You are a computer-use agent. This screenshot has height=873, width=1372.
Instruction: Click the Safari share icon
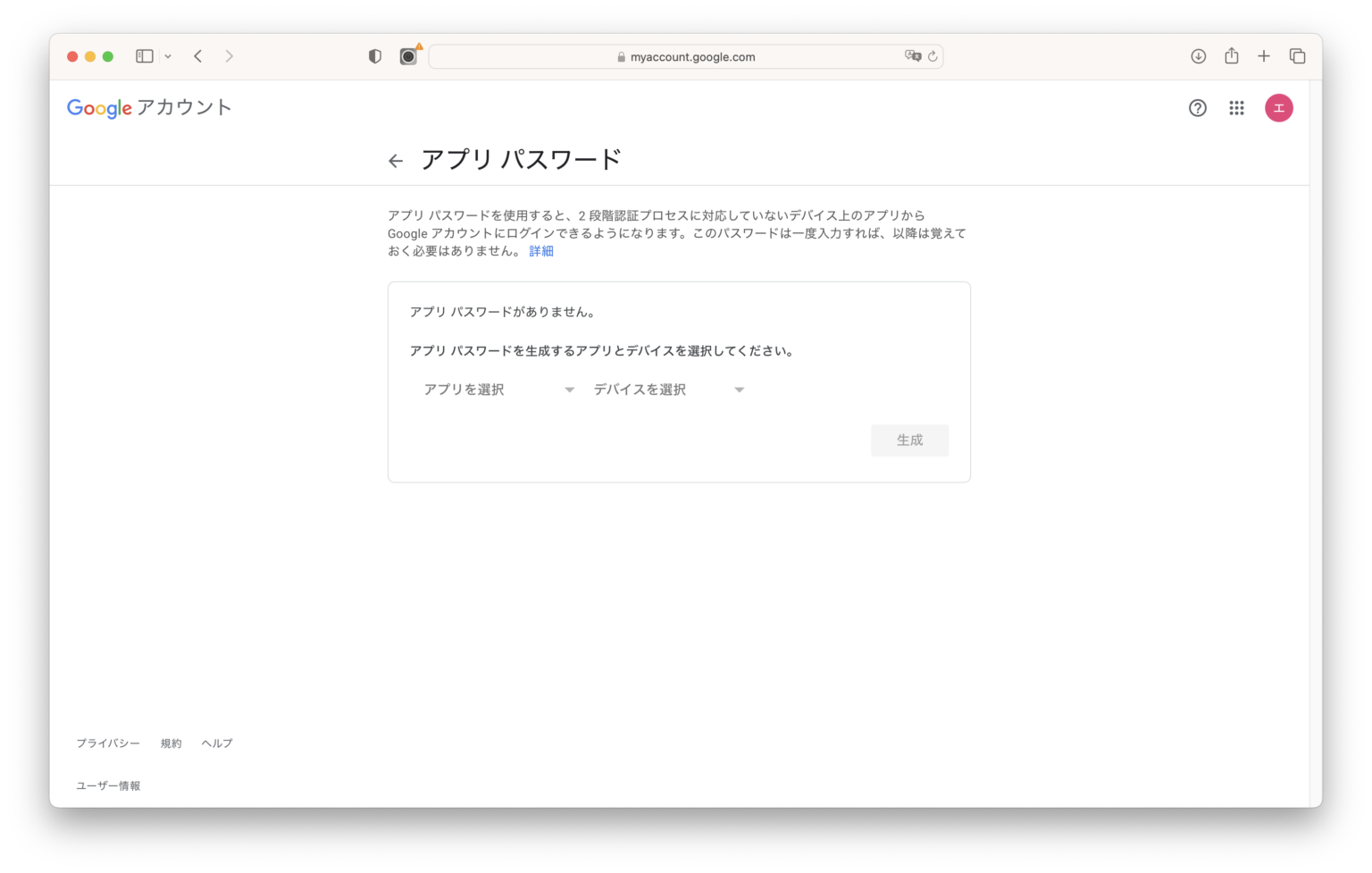click(1232, 56)
